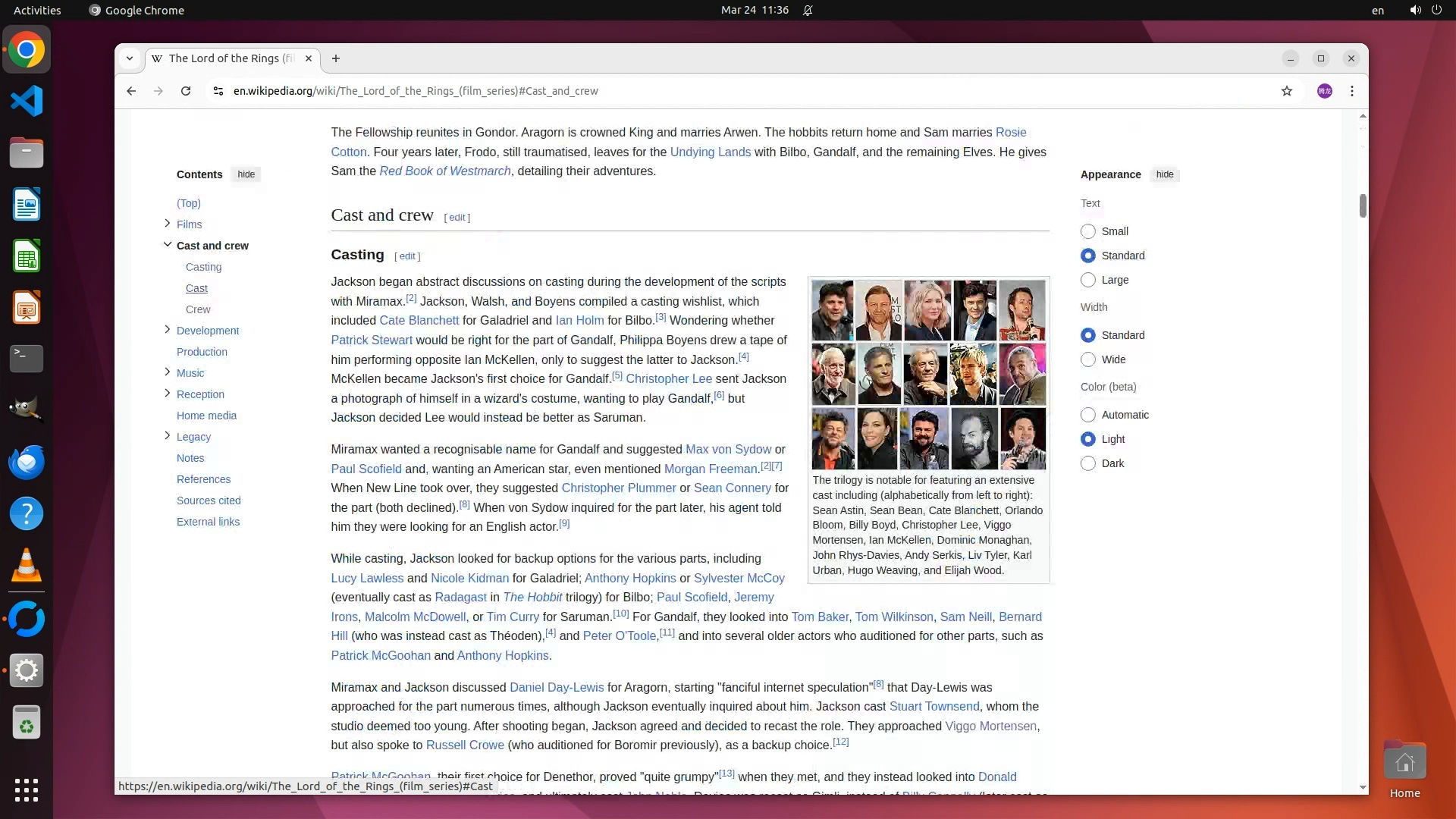This screenshot has width=1456, height=819.
Task: Open tab search dropdown arrow
Action: point(130,58)
